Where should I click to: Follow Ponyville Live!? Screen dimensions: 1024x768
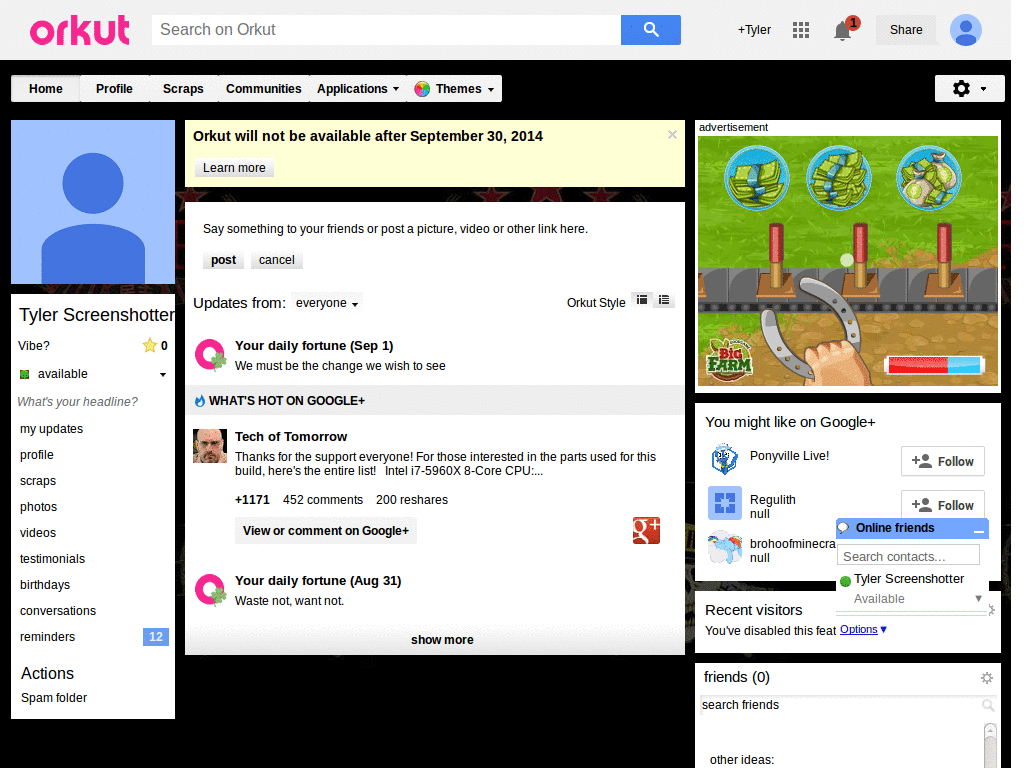coord(942,461)
